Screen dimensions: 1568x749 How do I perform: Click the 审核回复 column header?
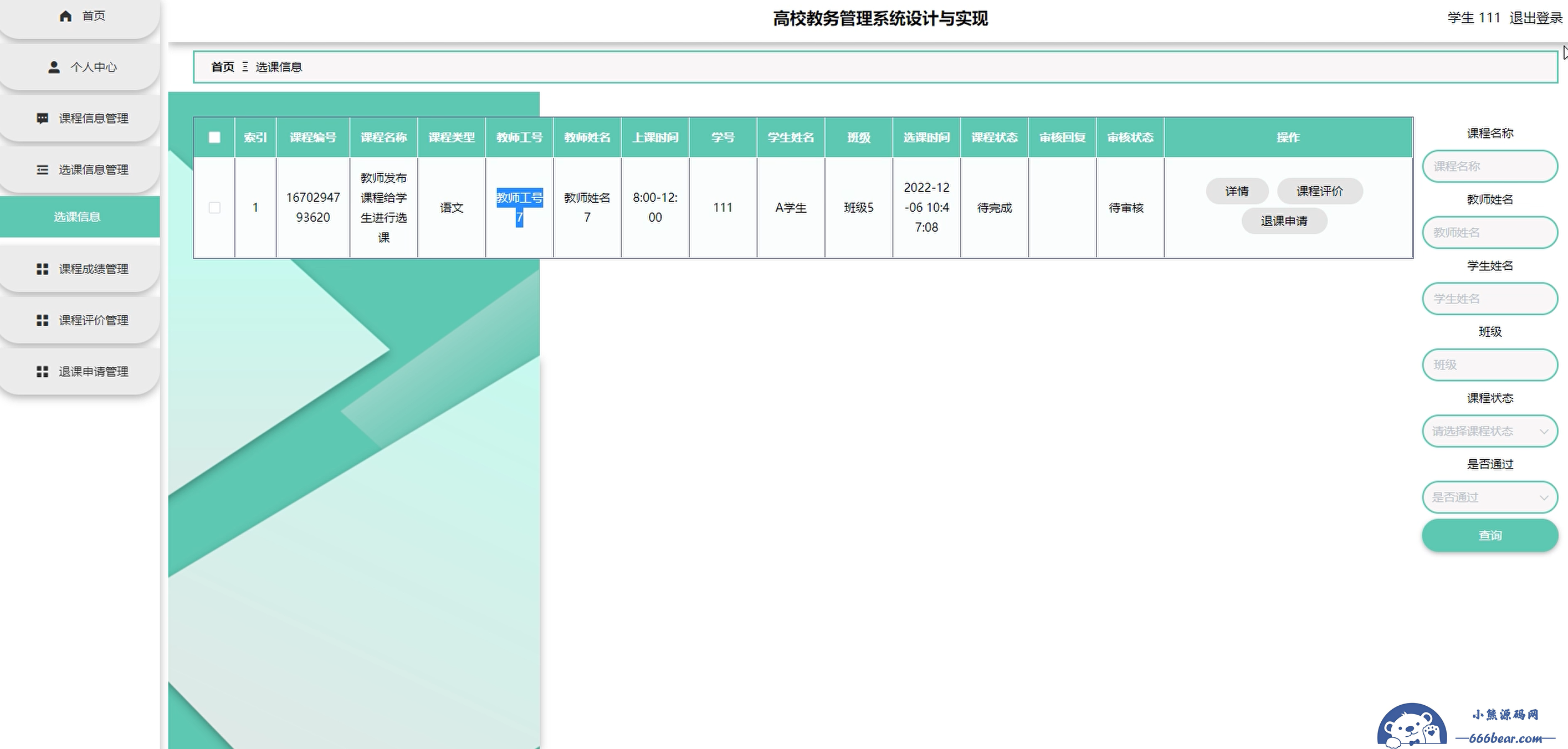click(1062, 137)
